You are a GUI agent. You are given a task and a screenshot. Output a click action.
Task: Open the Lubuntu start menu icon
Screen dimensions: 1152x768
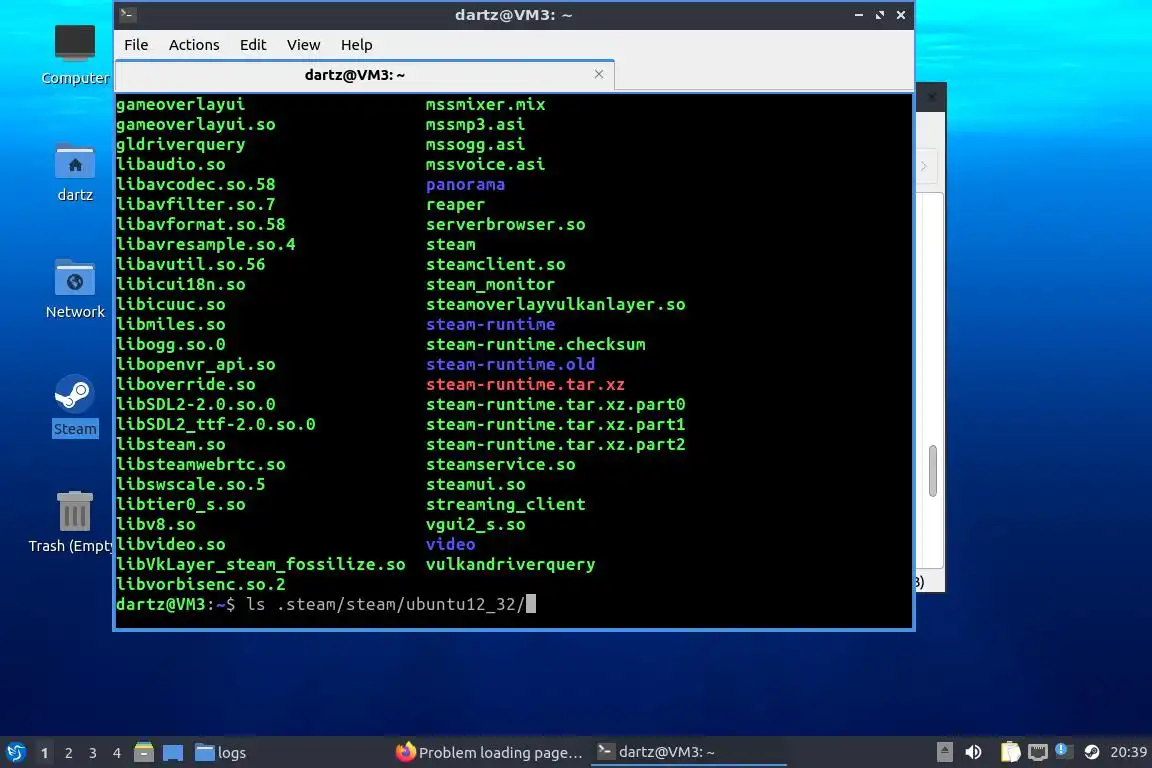click(x=16, y=752)
